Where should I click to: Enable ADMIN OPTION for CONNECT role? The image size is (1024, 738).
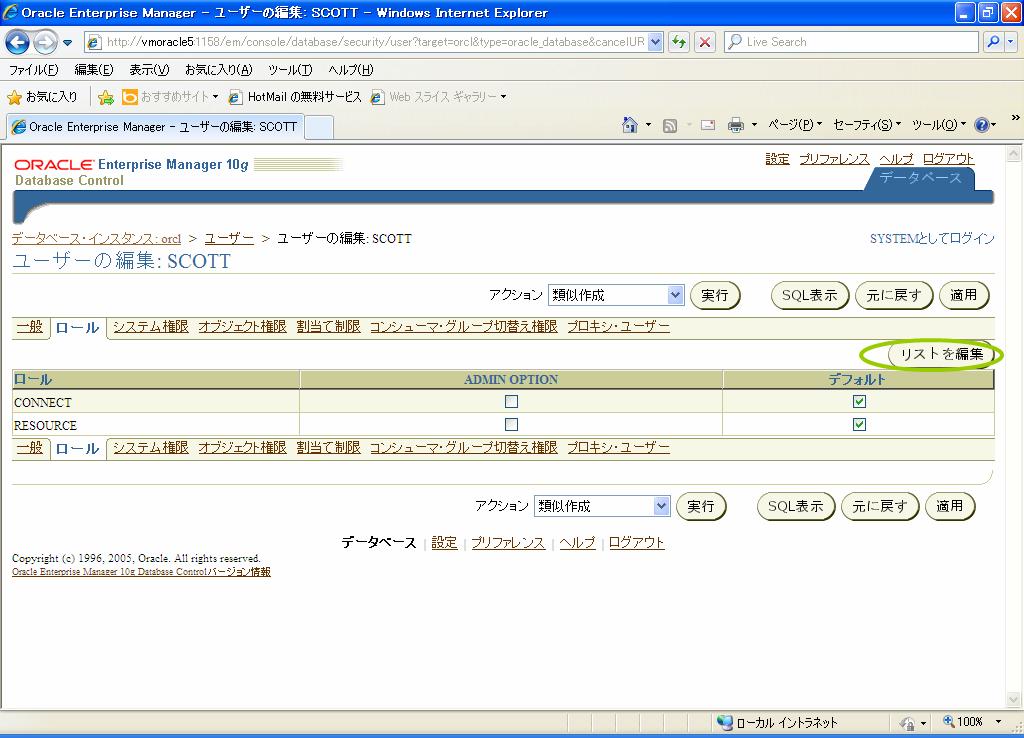(x=511, y=402)
